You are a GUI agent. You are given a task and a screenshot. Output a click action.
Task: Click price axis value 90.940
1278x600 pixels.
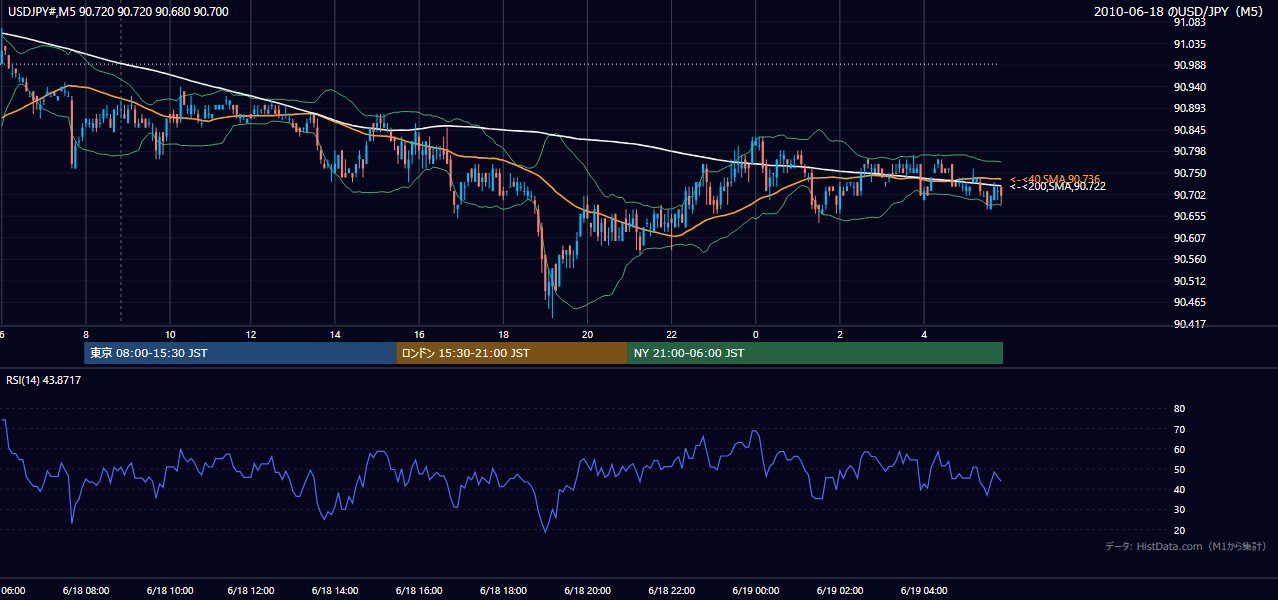tap(1190, 87)
